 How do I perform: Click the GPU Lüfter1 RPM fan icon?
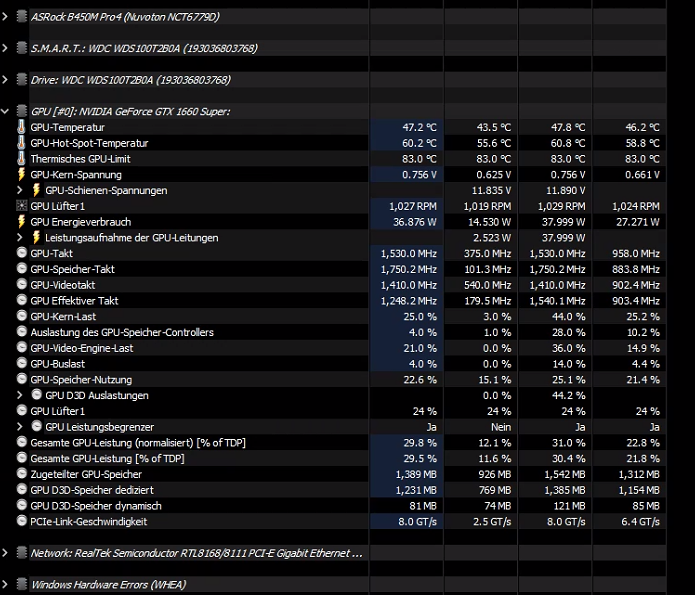(21, 206)
